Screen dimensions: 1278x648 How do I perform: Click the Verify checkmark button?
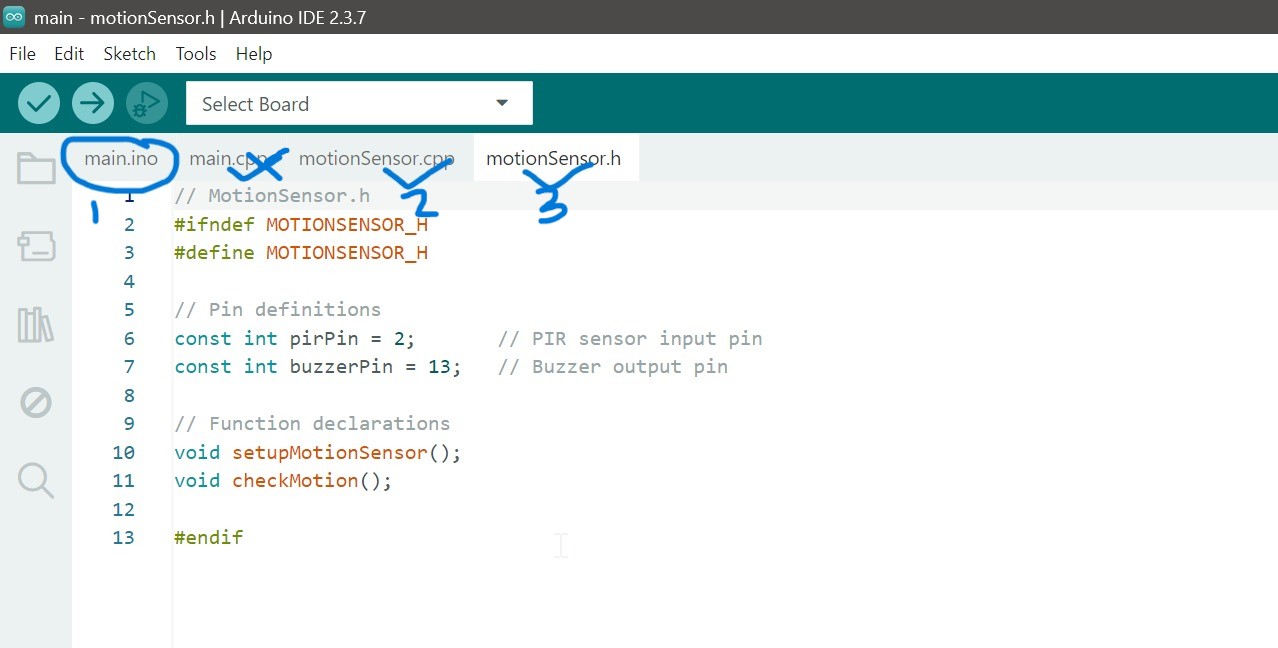[39, 103]
